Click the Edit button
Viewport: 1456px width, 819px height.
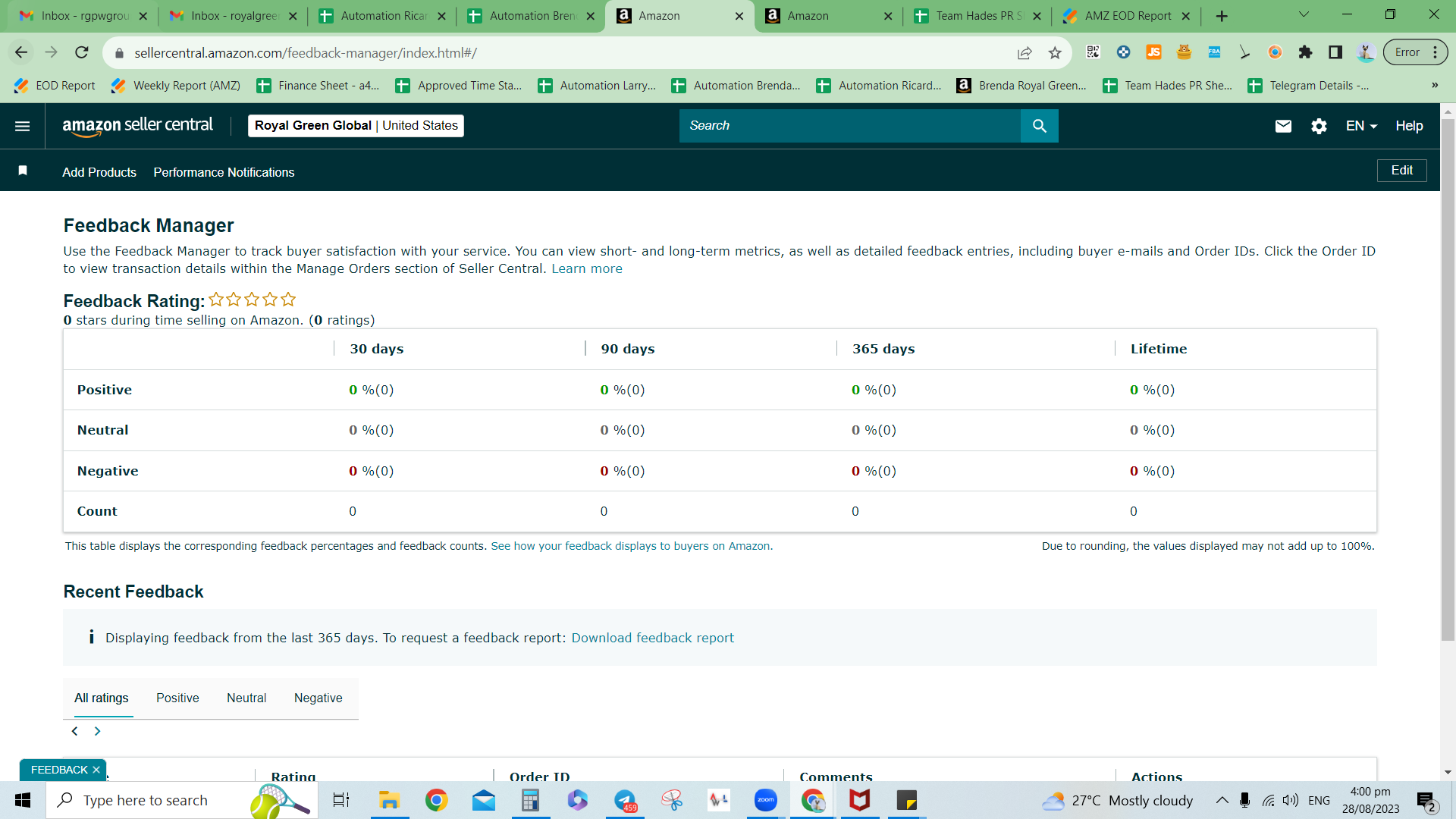click(1401, 170)
